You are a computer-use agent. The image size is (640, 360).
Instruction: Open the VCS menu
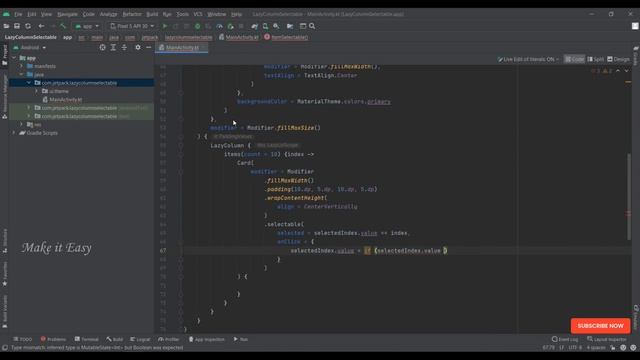pos(198,14)
